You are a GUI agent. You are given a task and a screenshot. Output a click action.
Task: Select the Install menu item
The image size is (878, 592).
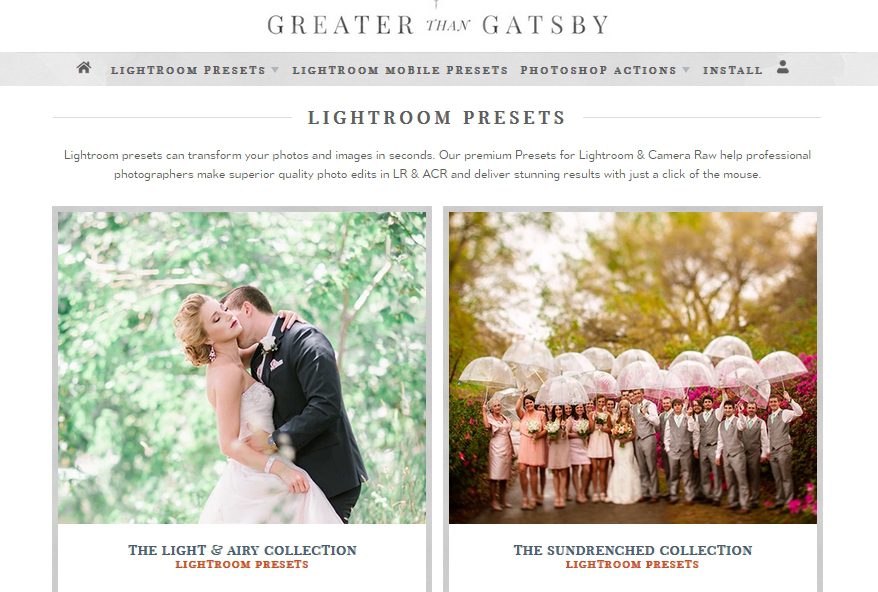732,70
